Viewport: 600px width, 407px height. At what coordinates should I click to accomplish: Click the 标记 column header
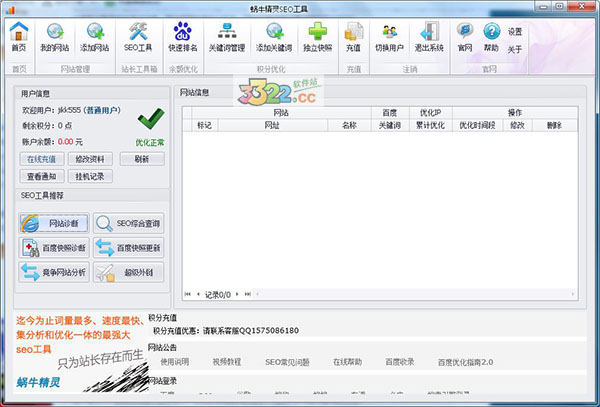tap(204, 125)
